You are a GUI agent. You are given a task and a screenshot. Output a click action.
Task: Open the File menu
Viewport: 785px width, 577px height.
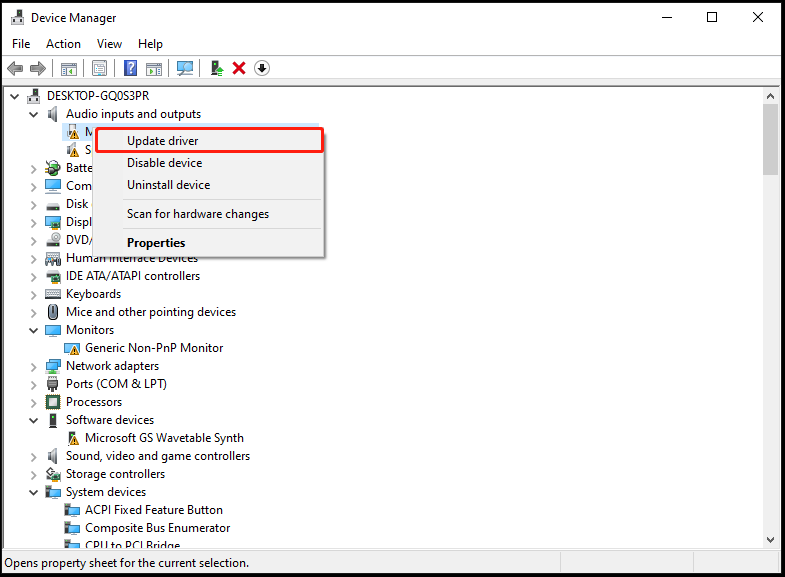click(21, 44)
